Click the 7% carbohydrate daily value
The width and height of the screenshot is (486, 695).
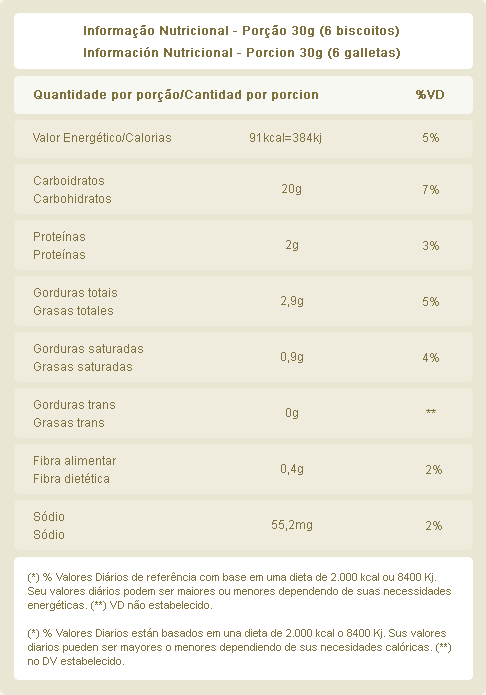tap(431, 190)
